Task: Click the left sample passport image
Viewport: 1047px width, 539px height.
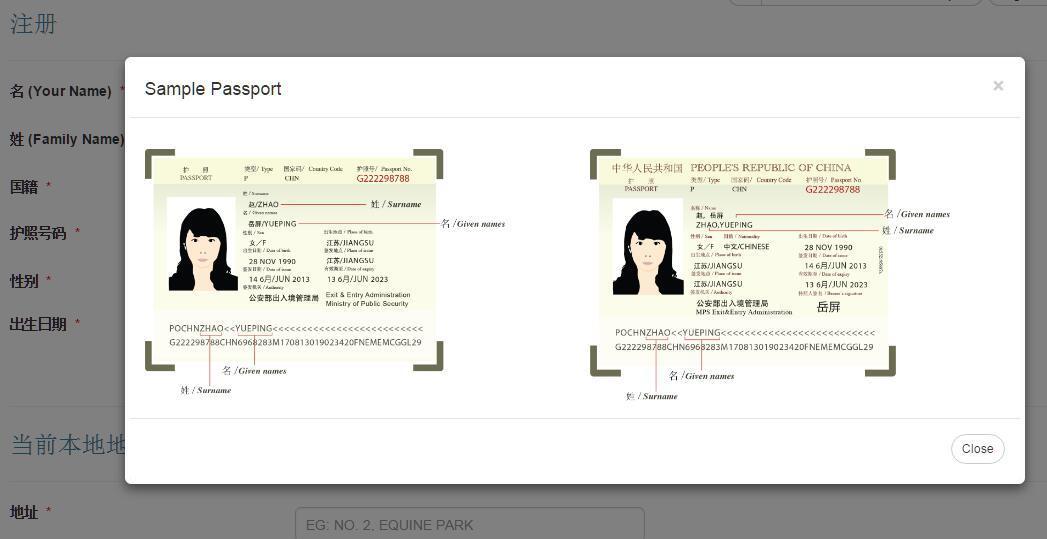Action: pyautogui.click(x=294, y=260)
